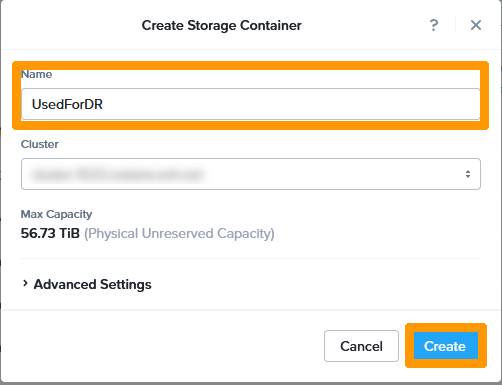Place cursor after UsedForDR text

coord(103,104)
